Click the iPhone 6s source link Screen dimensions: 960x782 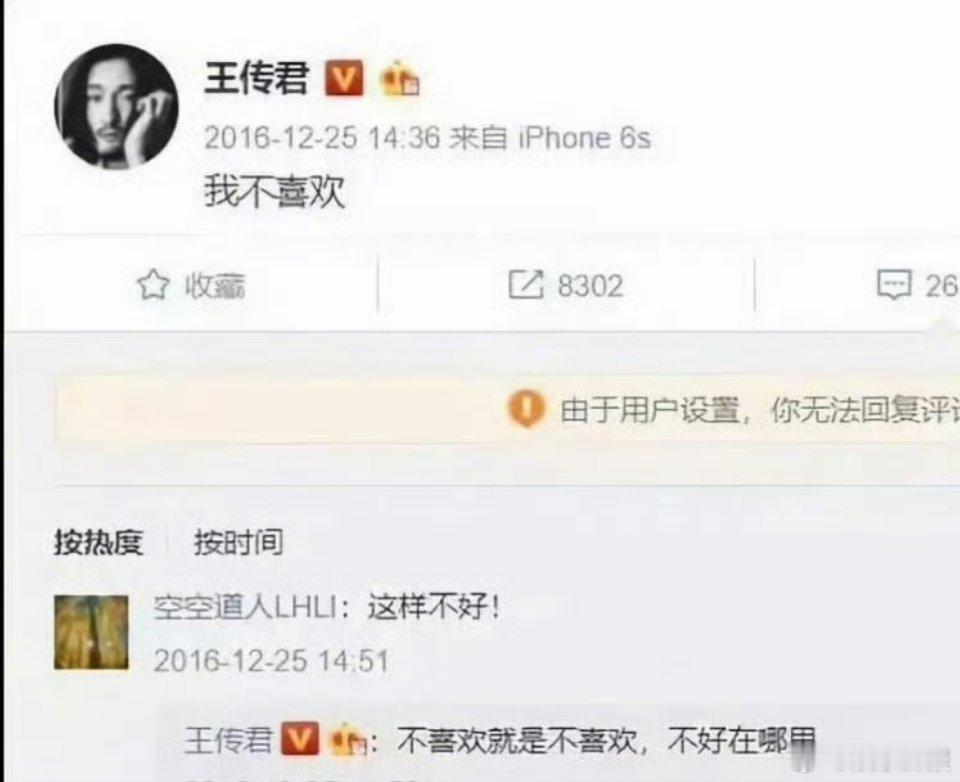584,138
